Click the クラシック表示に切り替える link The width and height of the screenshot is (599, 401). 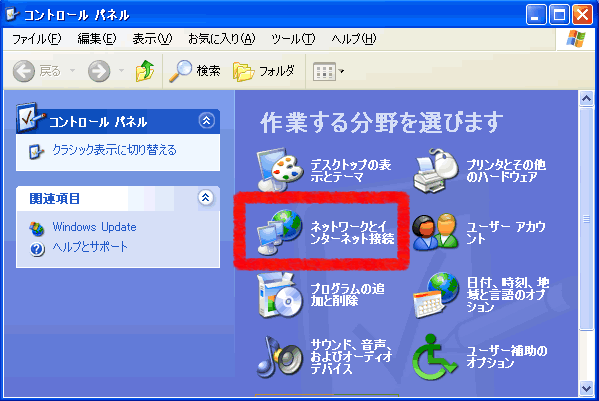114,150
